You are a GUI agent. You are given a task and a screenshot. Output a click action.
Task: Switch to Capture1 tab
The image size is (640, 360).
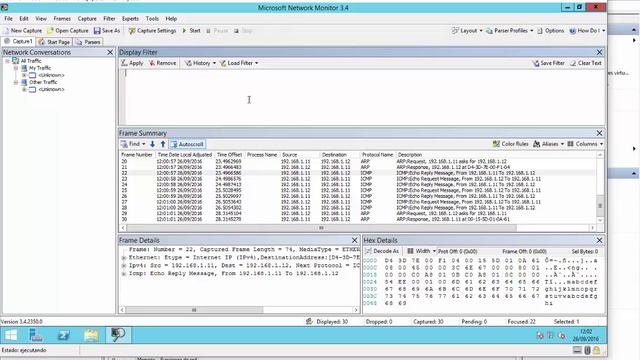(18, 42)
